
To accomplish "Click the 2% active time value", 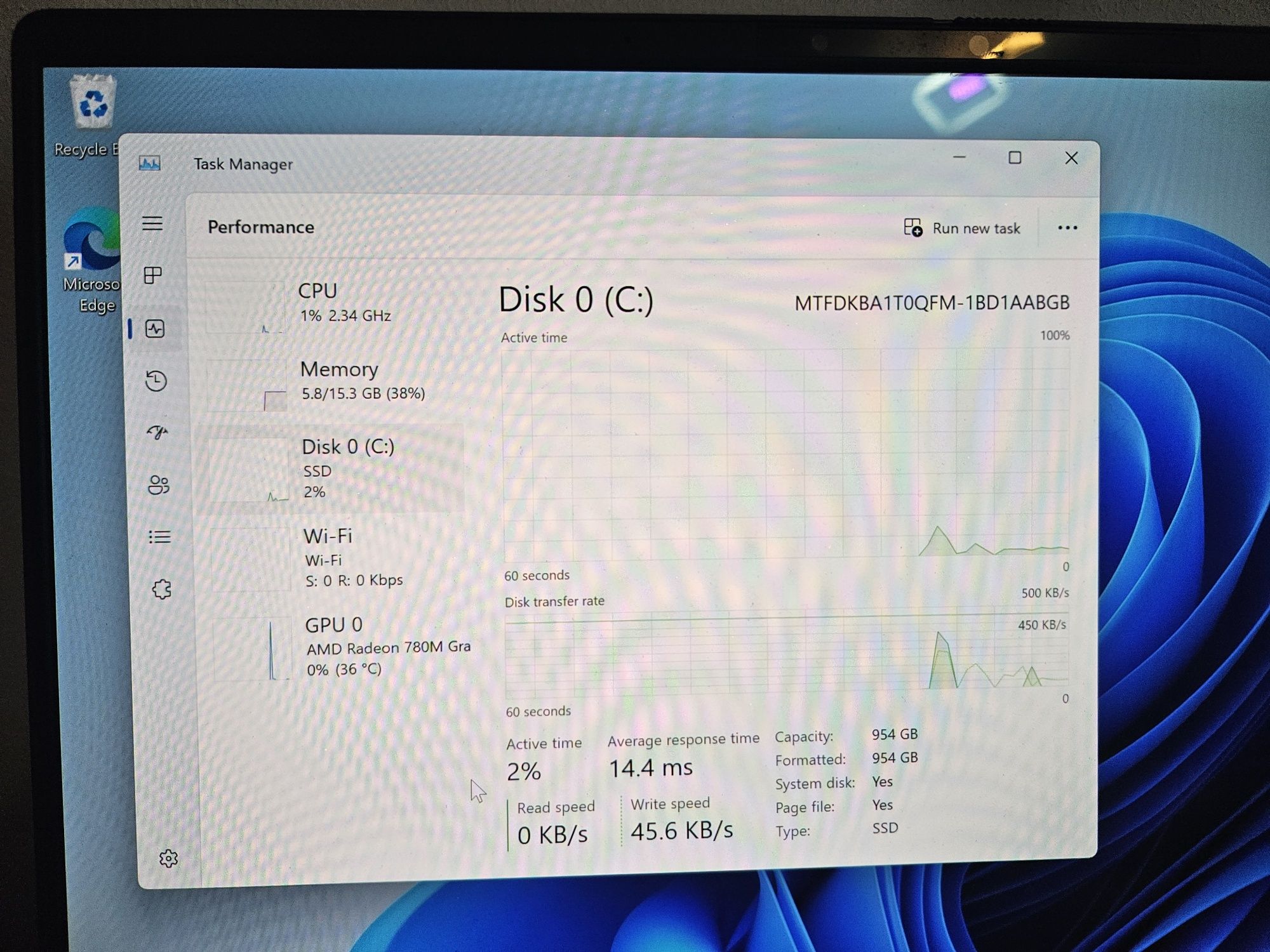I will pos(524,772).
